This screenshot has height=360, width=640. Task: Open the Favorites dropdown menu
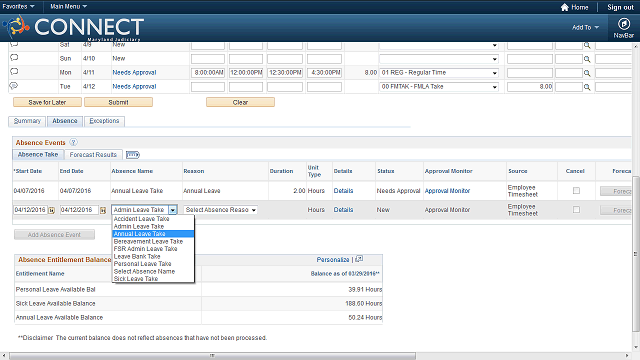tap(18, 7)
